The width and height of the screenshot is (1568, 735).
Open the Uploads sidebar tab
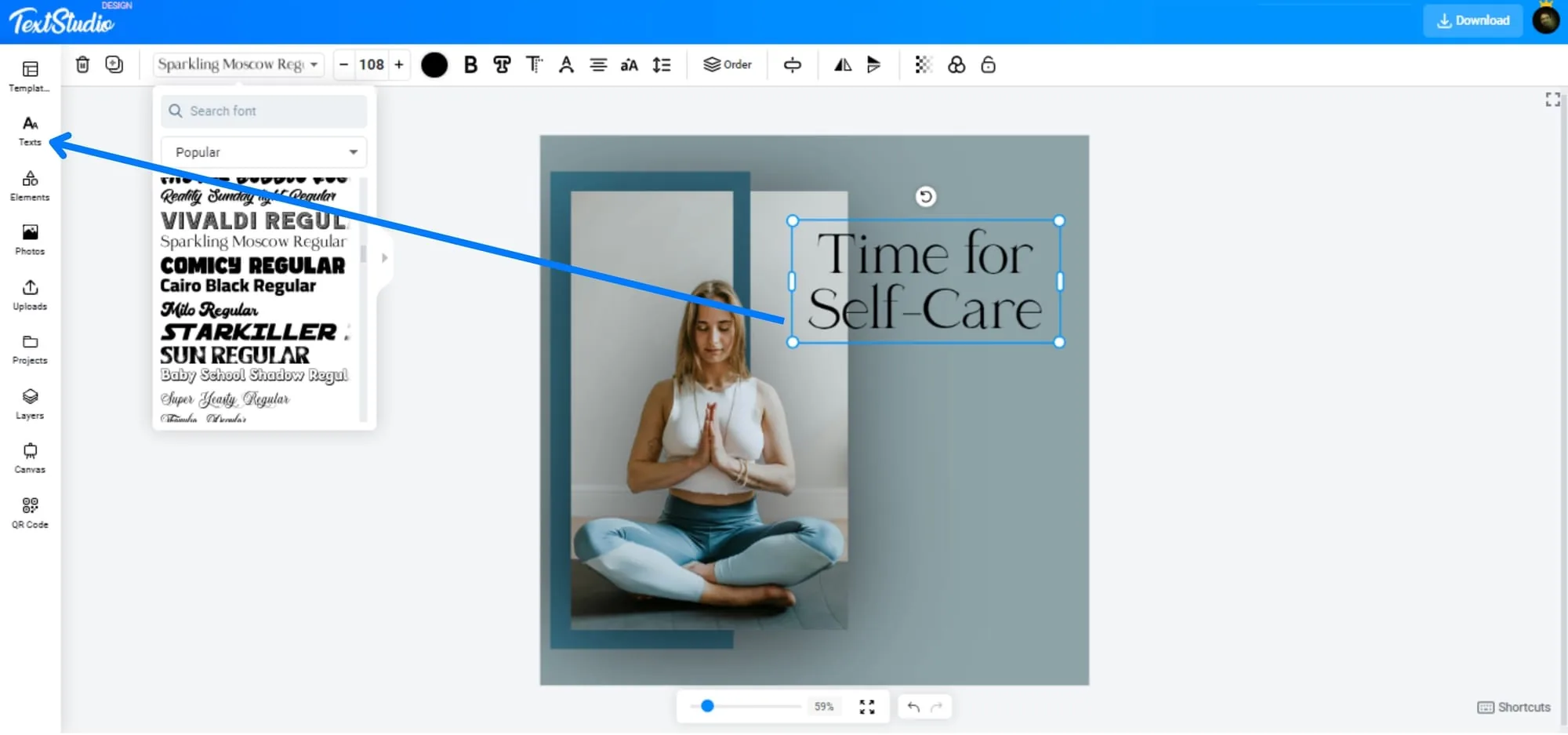pyautogui.click(x=30, y=295)
